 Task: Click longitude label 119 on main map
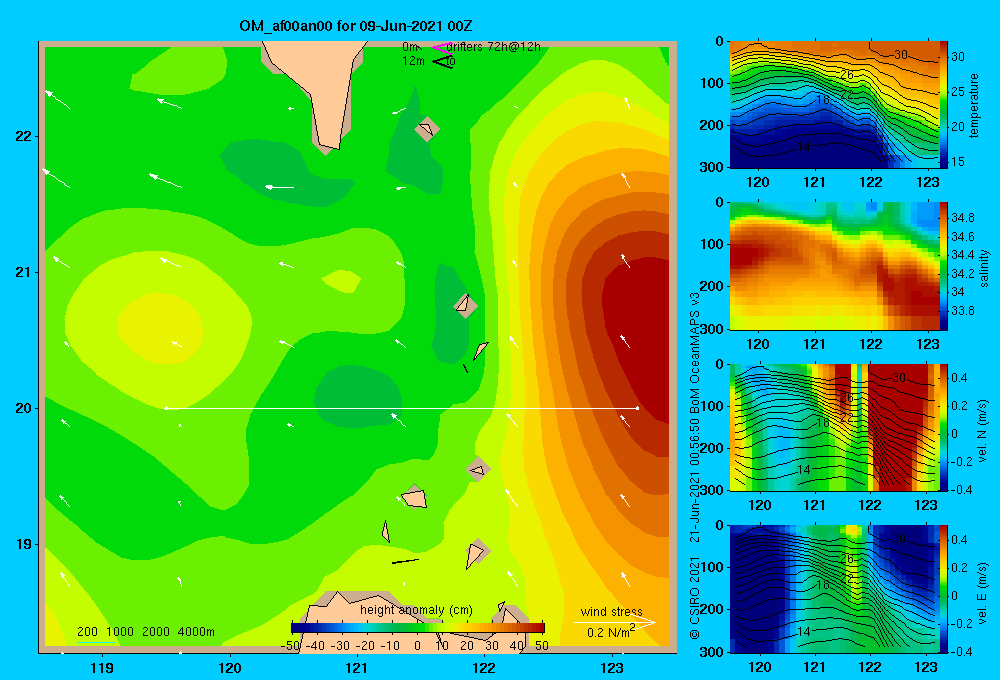[102, 668]
